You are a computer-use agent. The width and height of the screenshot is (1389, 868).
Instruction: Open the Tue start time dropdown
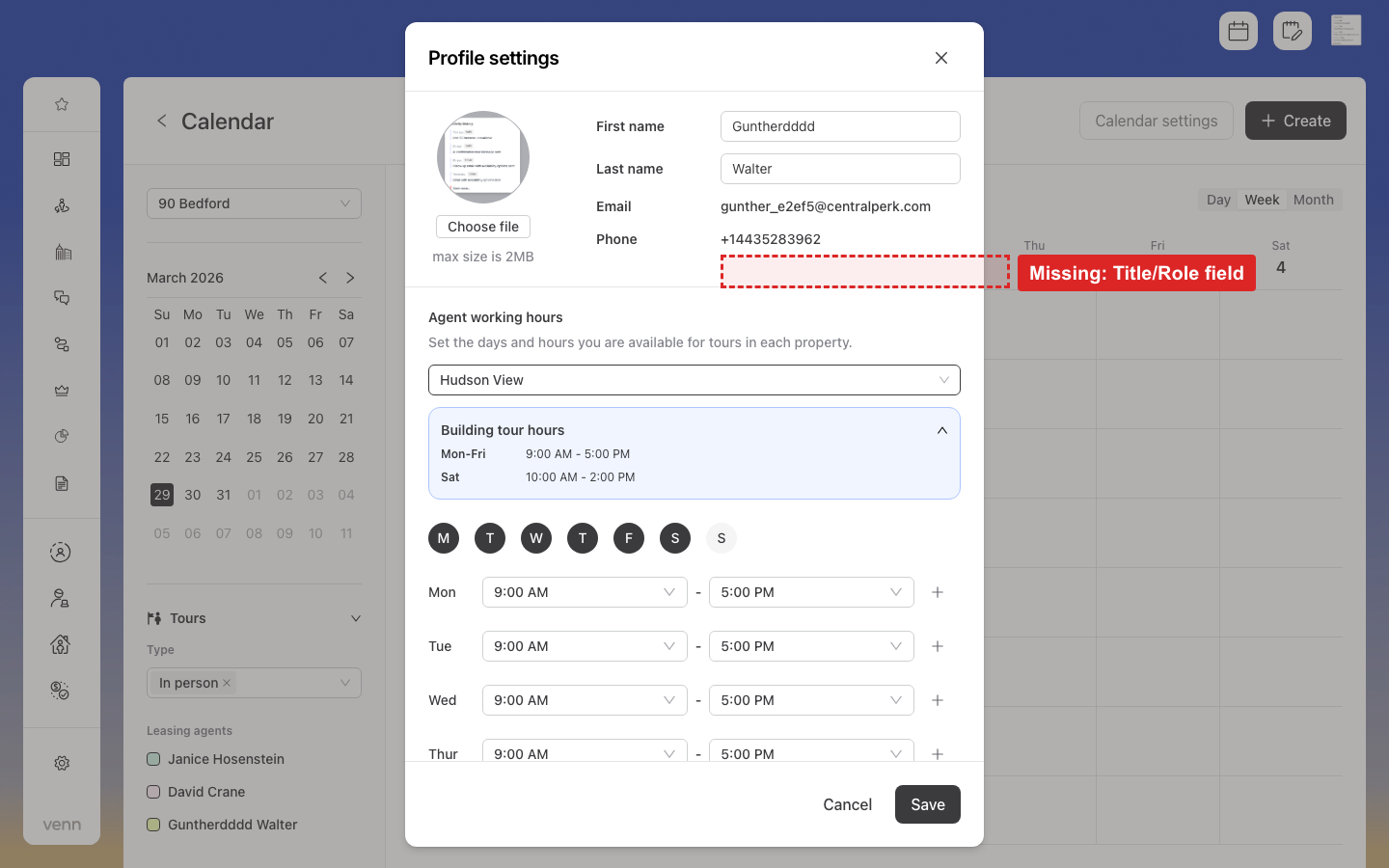(585, 646)
